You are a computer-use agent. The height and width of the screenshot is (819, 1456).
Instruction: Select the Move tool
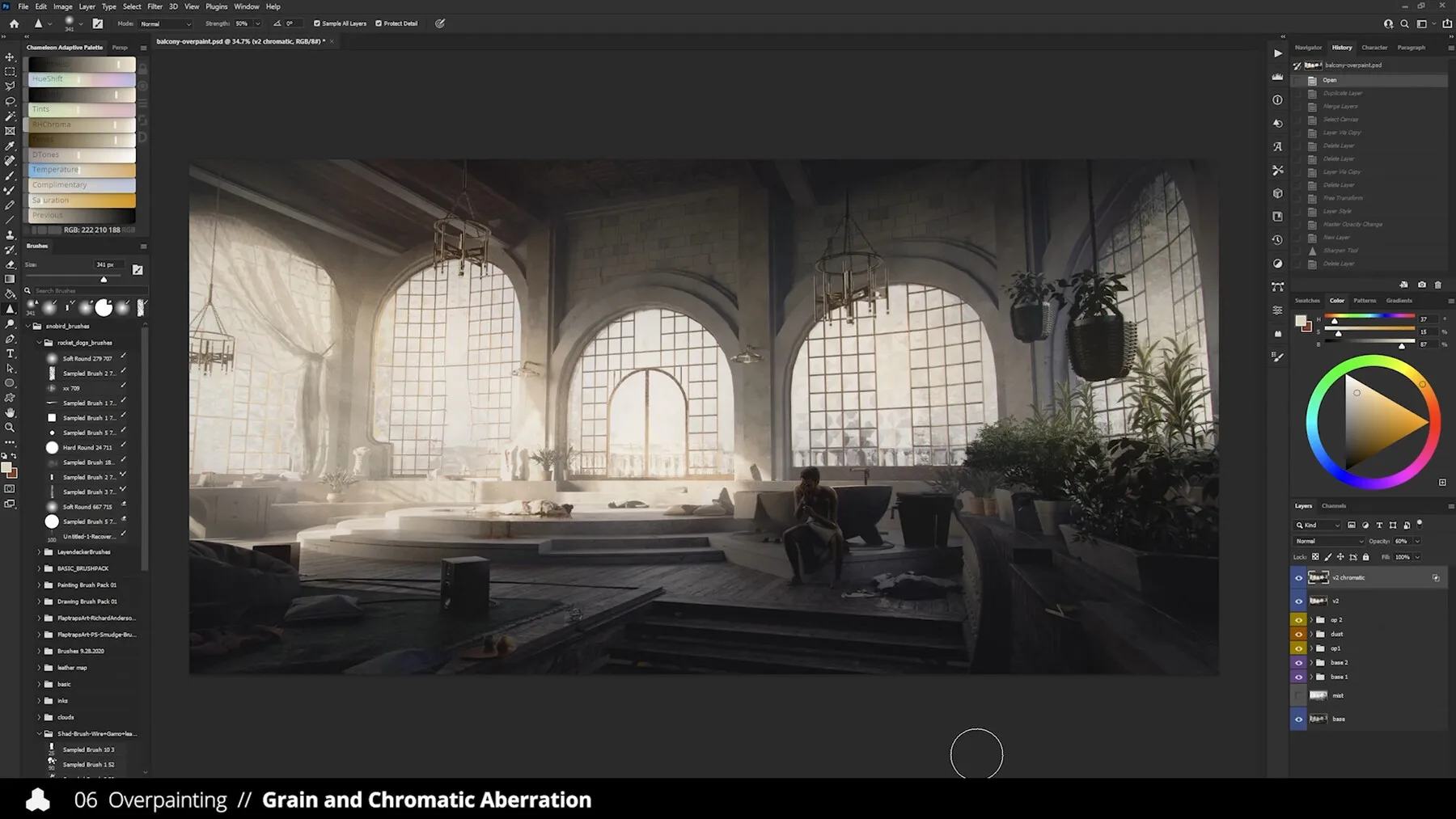(x=10, y=57)
